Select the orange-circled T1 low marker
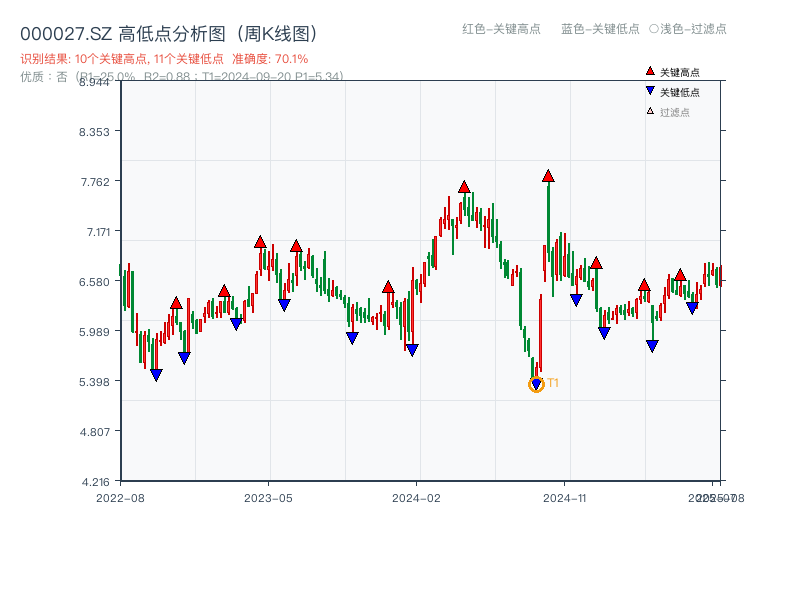Image resolution: width=800 pixels, height=600 pixels. click(x=536, y=384)
